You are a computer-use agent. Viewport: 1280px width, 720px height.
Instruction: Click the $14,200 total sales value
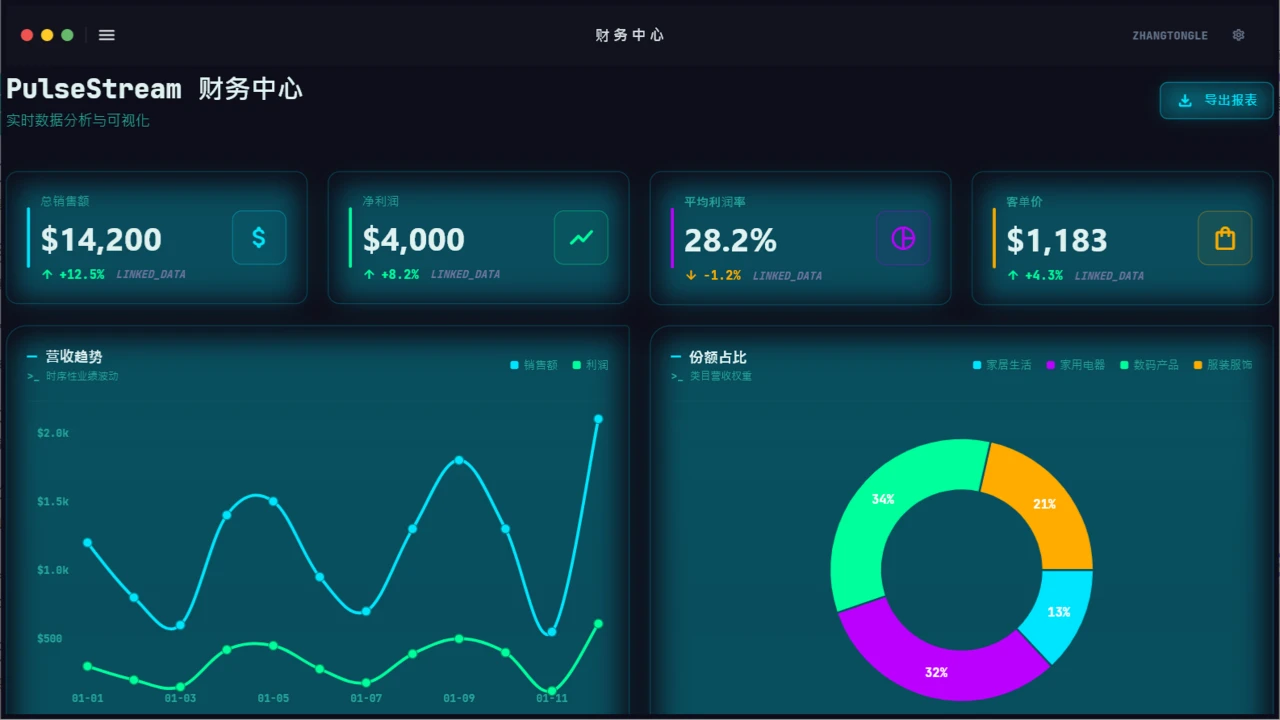tap(101, 240)
